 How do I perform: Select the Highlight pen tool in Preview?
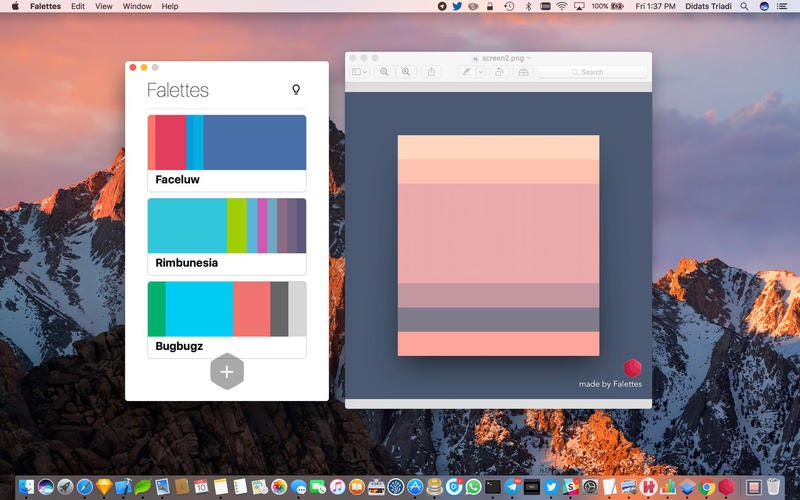(466, 72)
